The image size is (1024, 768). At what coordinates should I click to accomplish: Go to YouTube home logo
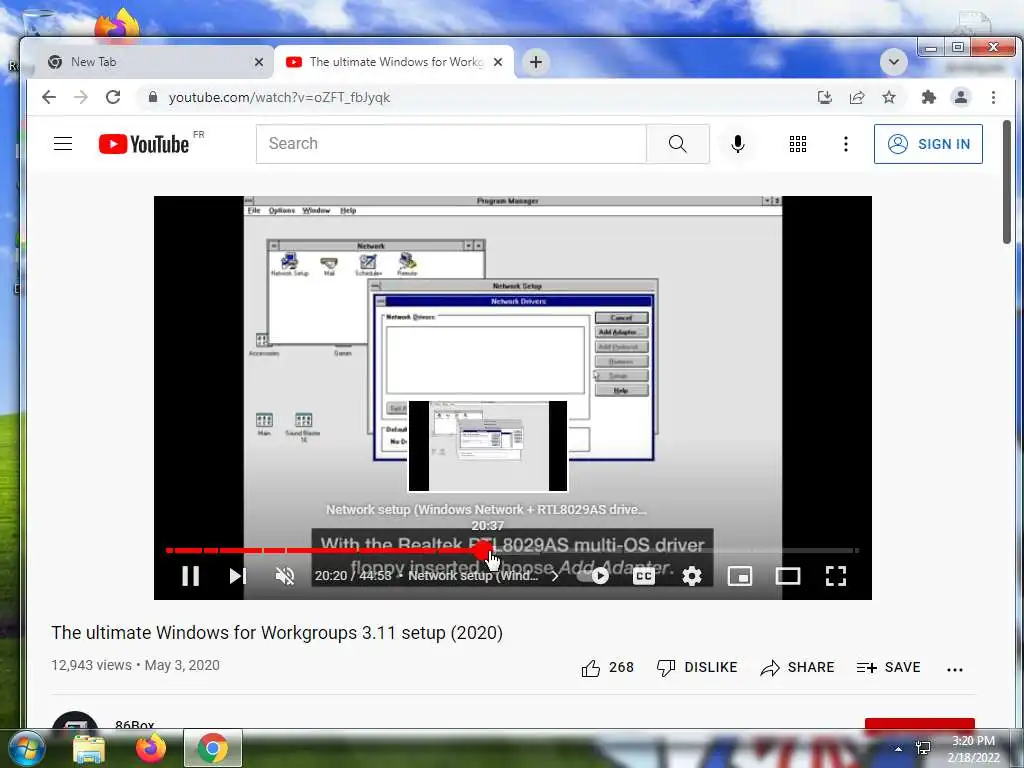click(x=144, y=144)
